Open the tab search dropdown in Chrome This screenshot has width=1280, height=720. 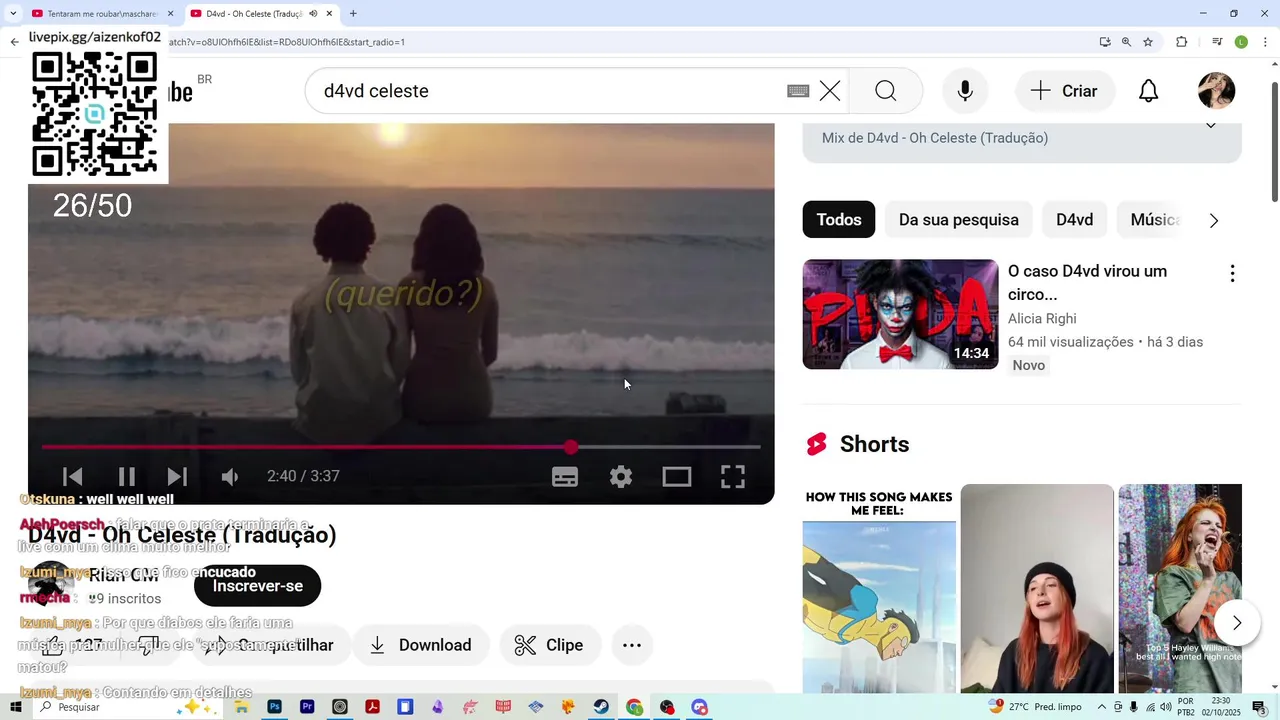[13, 14]
